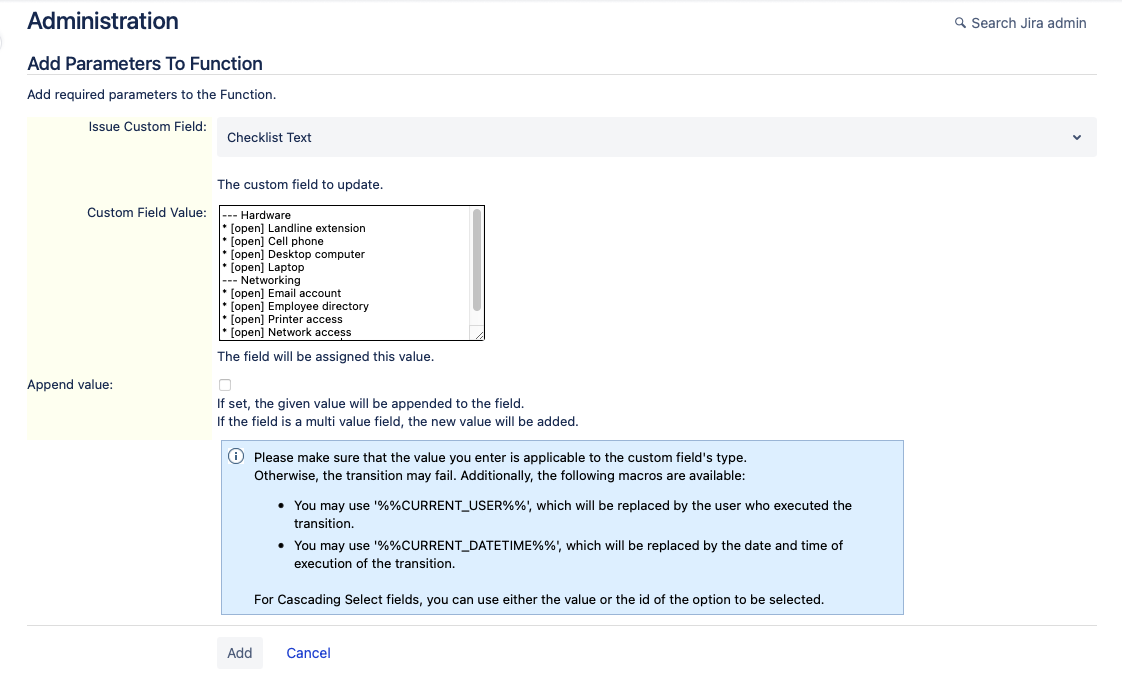Place cursor on 'Printer access' line
Image resolution: width=1122 pixels, height=680 pixels.
click(305, 319)
